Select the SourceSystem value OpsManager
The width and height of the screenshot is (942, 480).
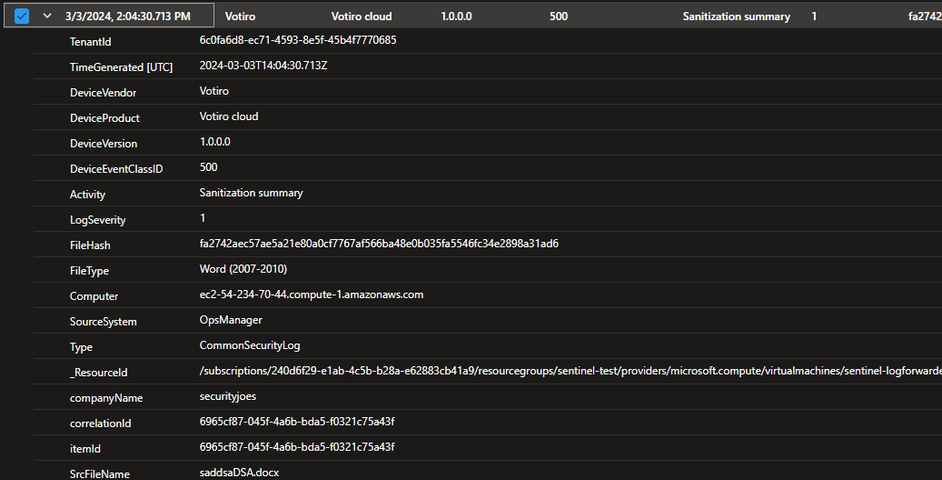click(231, 320)
